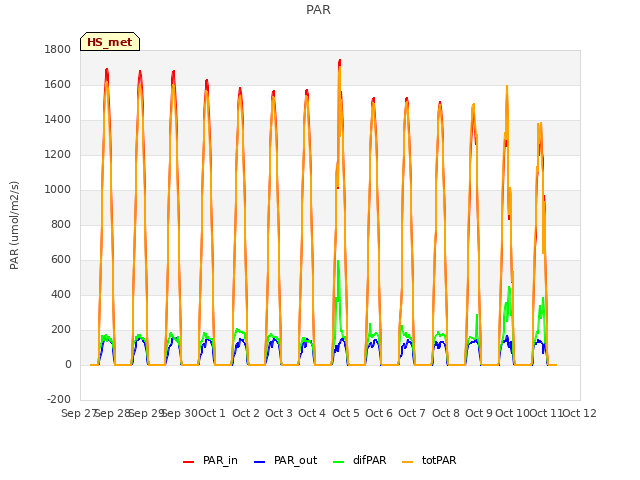The height and width of the screenshot is (480, 640).
Task: Click the Oct 3 x-axis label
Action: click(279, 413)
